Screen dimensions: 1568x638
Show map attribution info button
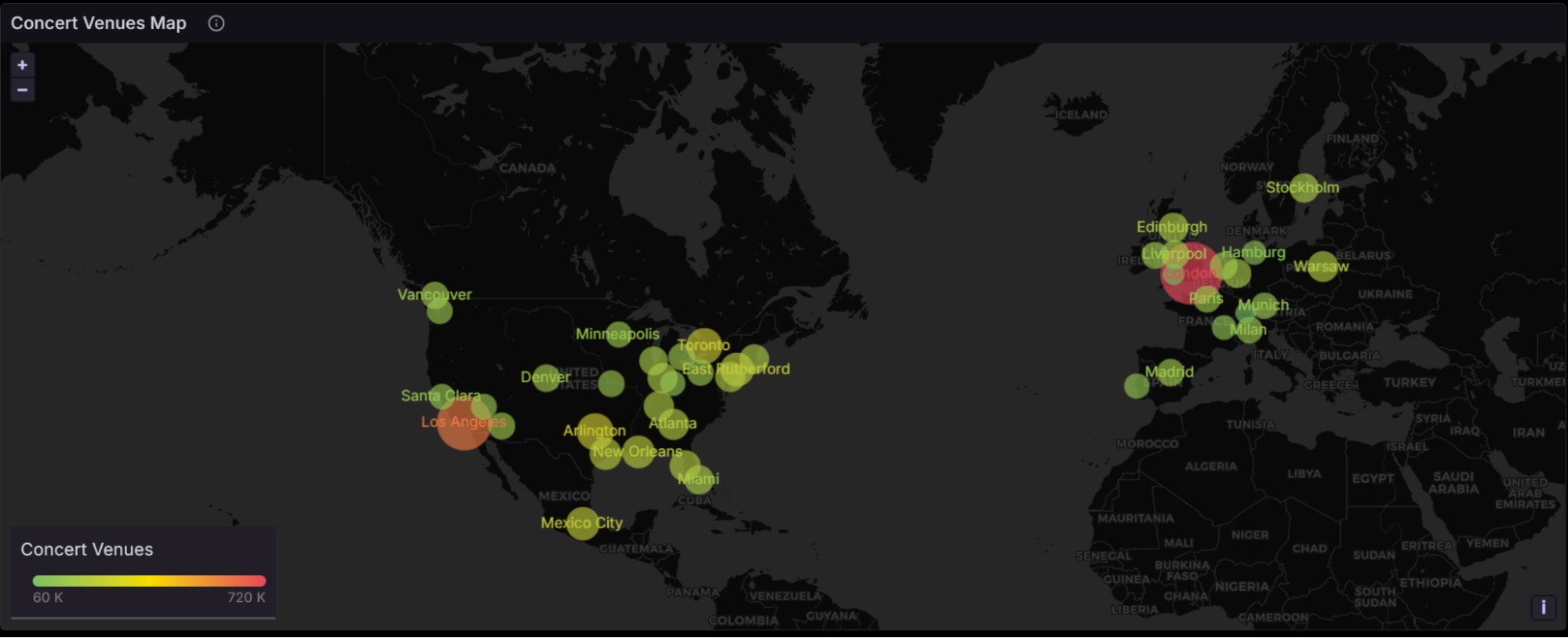(1543, 607)
